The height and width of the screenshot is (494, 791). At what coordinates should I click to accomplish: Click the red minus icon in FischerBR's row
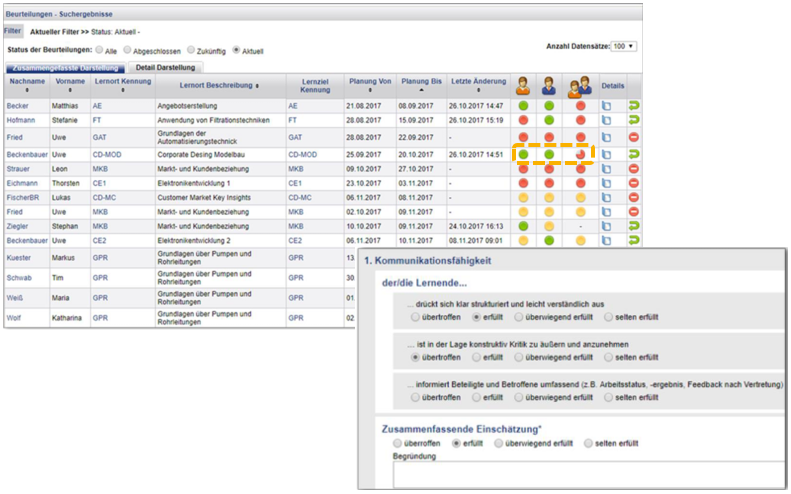tap(634, 197)
